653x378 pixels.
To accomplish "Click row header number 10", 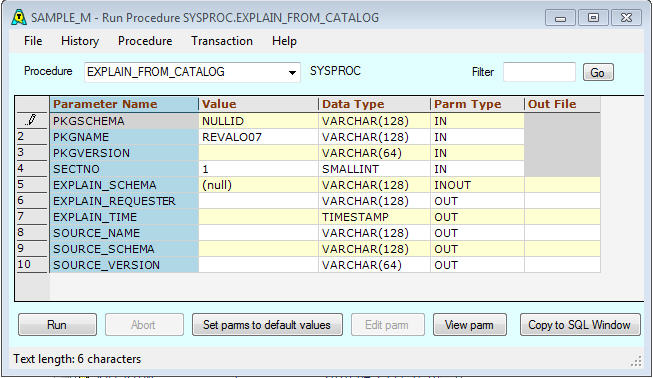I will [x=32, y=265].
